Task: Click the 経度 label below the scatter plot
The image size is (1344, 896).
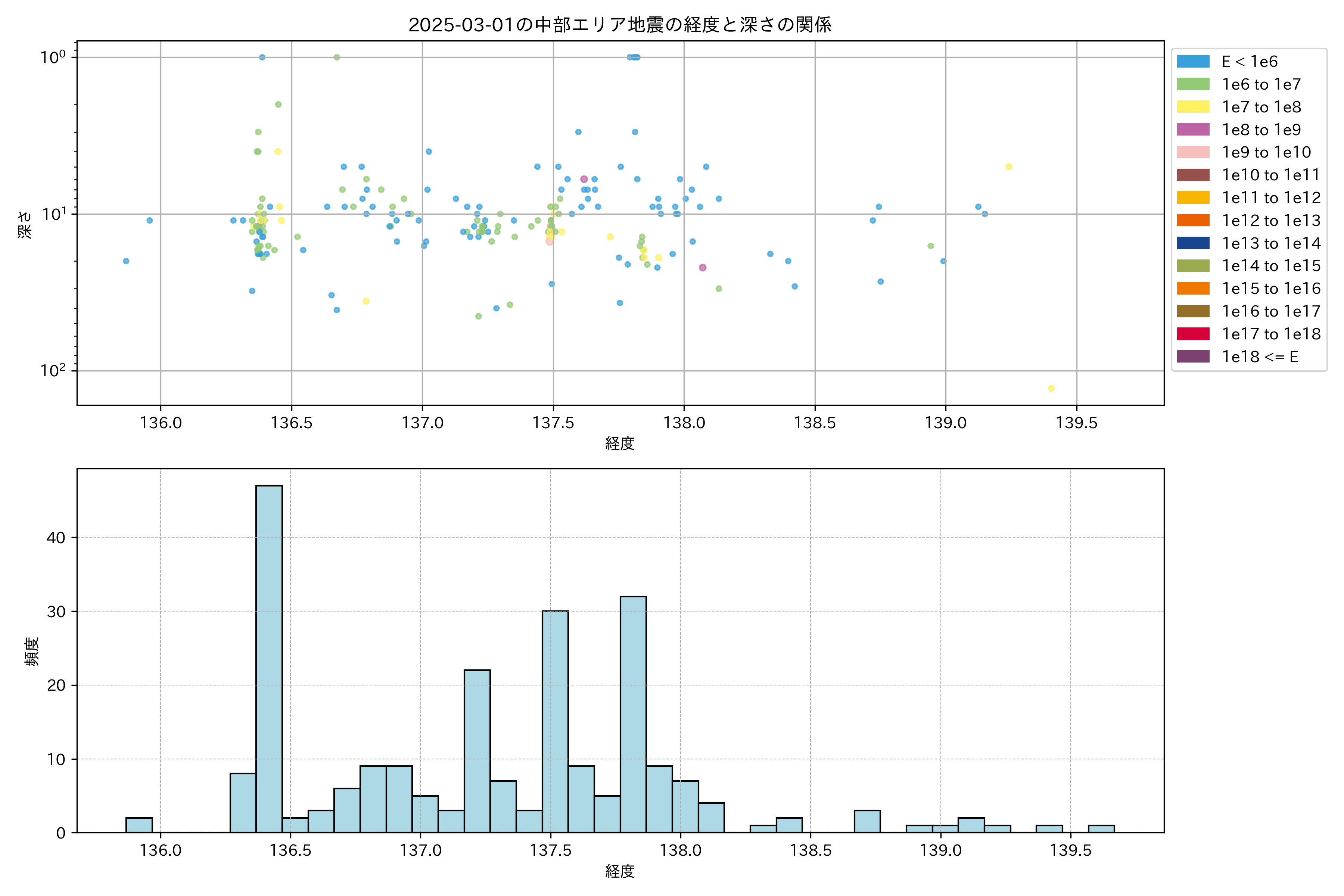Action: coord(620,443)
